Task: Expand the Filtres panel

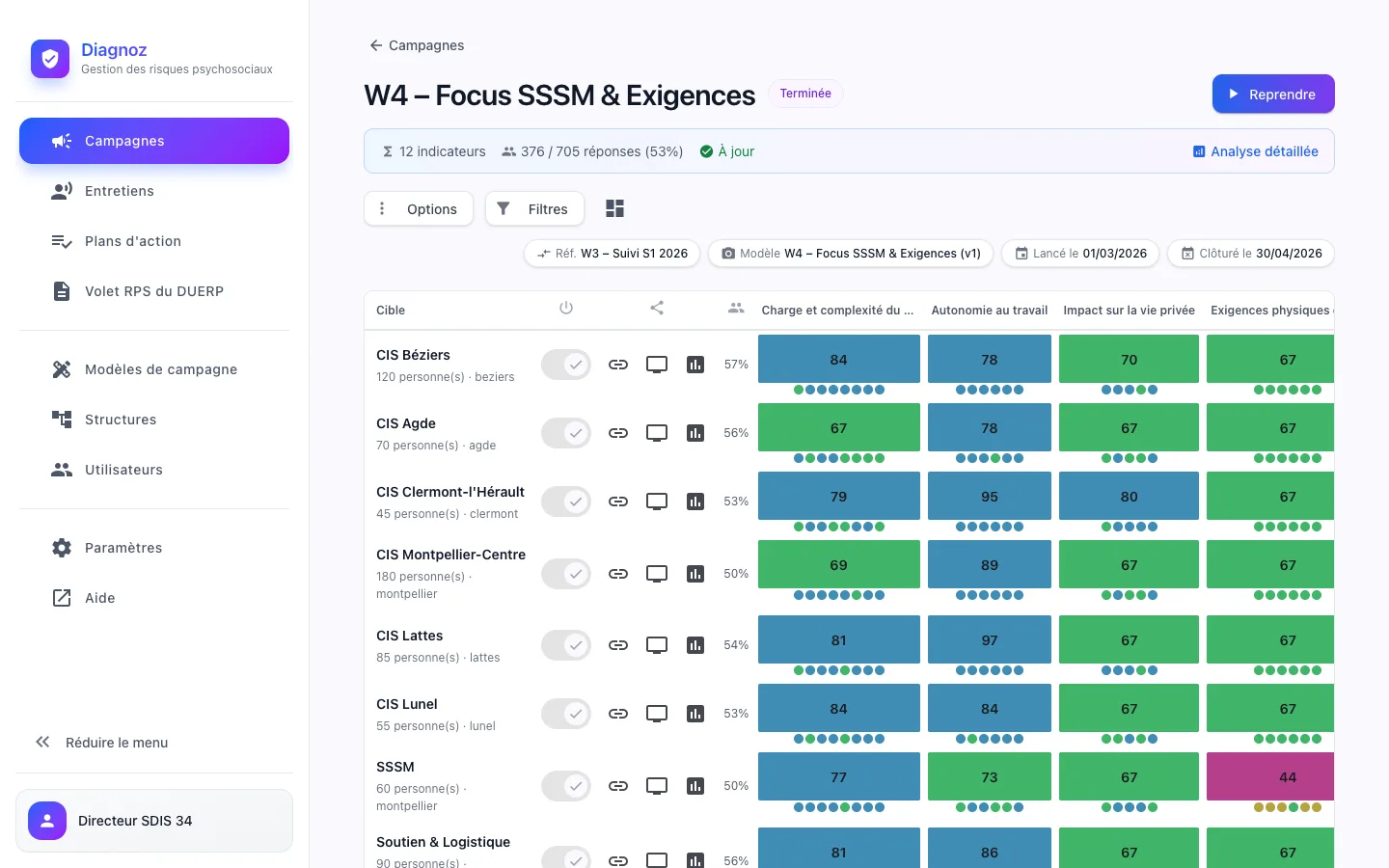Action: point(534,208)
